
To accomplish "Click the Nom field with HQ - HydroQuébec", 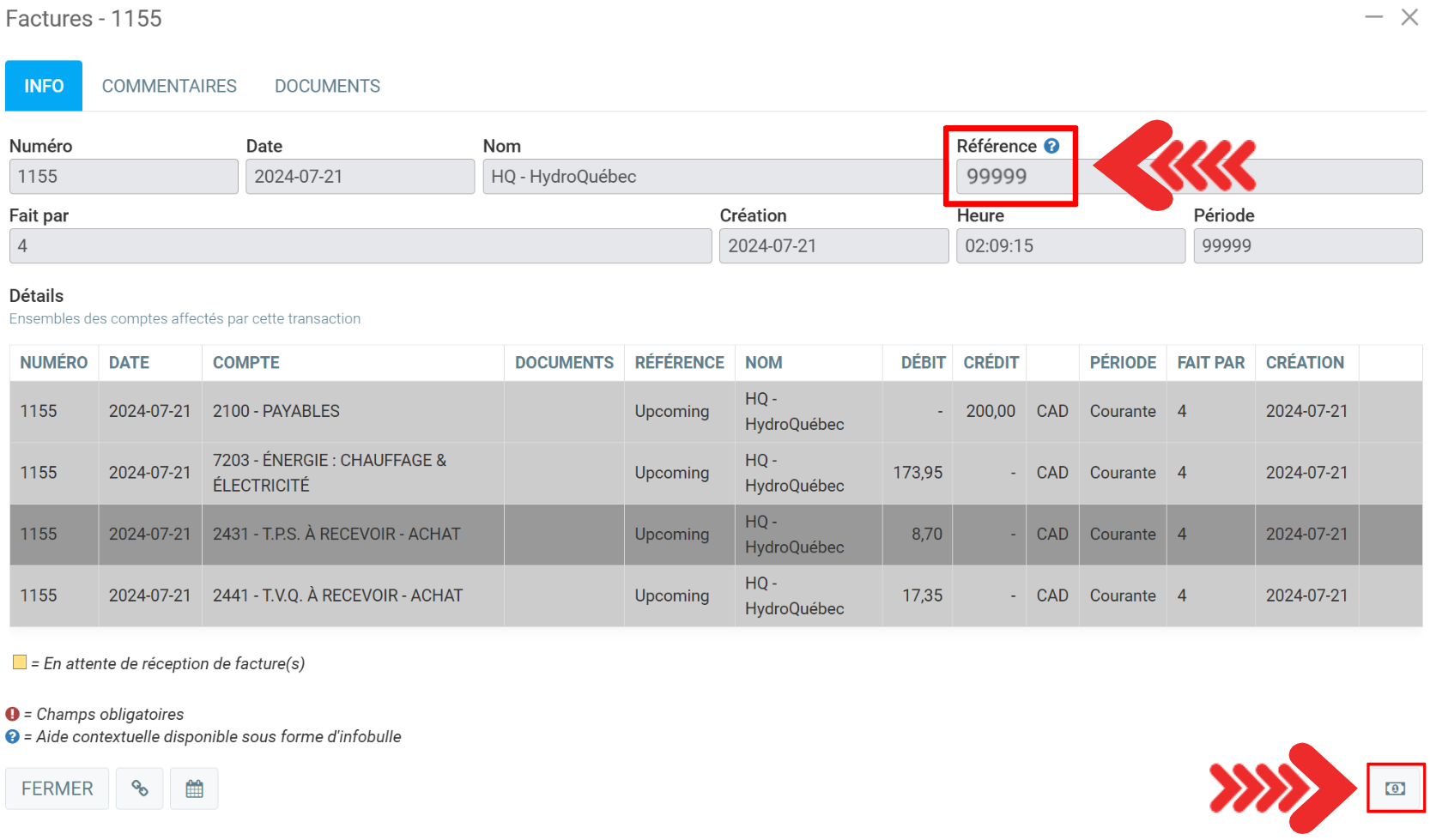I will click(x=712, y=177).
